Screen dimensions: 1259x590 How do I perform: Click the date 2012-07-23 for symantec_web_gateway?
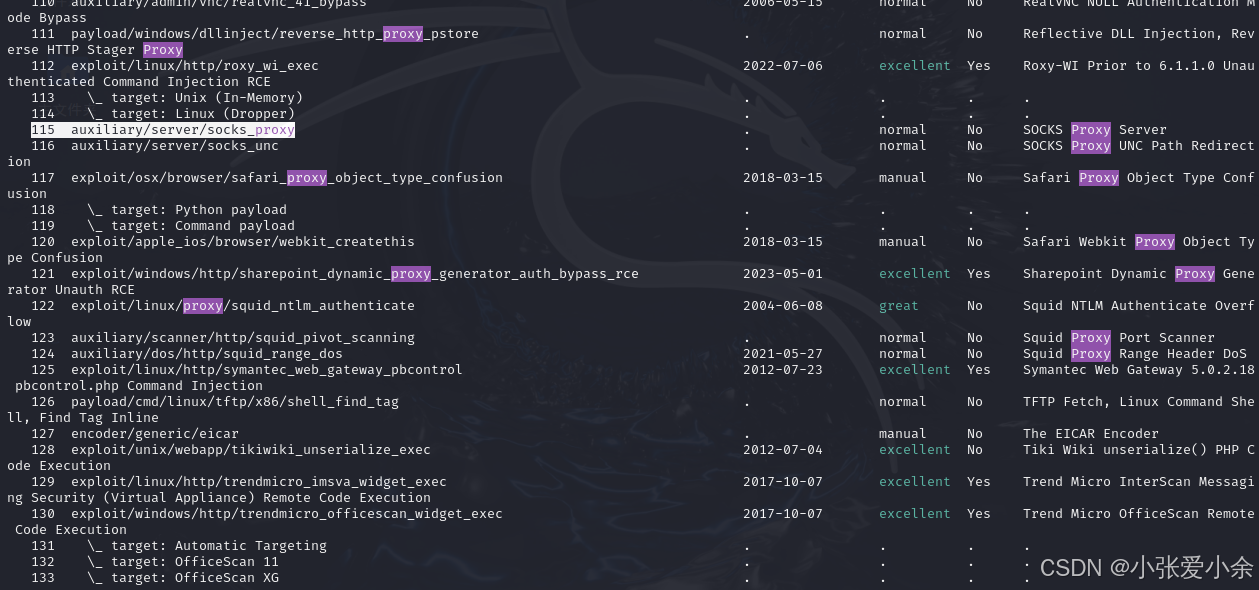[783, 370]
